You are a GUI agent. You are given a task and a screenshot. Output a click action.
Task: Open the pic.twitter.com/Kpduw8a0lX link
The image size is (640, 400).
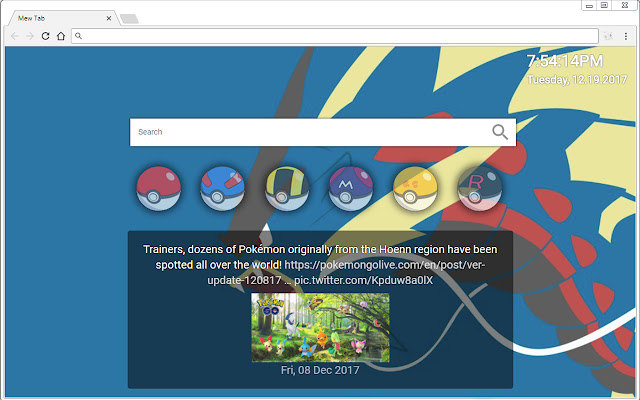click(363, 280)
